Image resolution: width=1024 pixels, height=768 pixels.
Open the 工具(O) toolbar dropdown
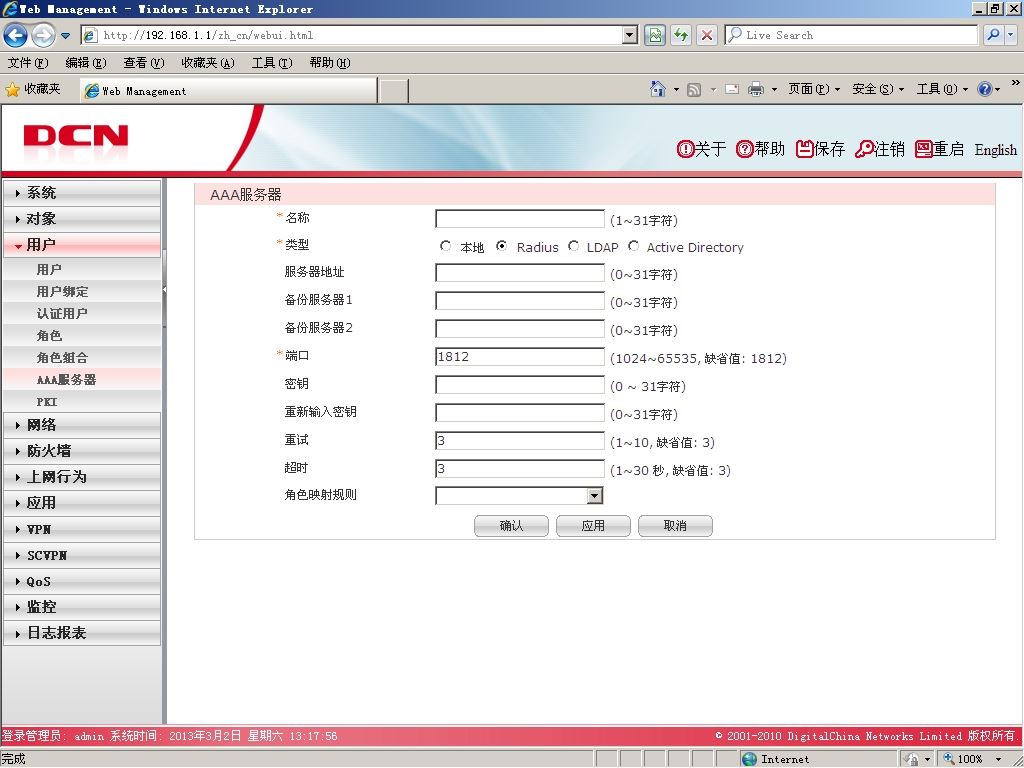pyautogui.click(x=942, y=89)
